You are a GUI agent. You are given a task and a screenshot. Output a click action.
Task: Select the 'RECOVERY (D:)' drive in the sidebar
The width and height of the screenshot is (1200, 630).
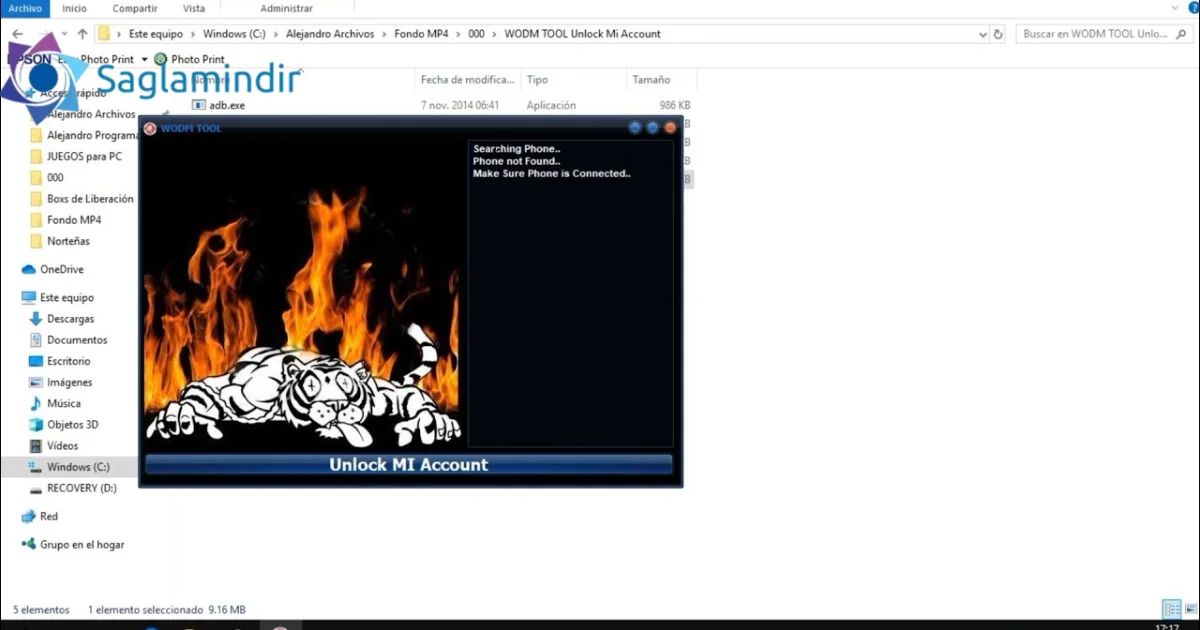click(82, 488)
